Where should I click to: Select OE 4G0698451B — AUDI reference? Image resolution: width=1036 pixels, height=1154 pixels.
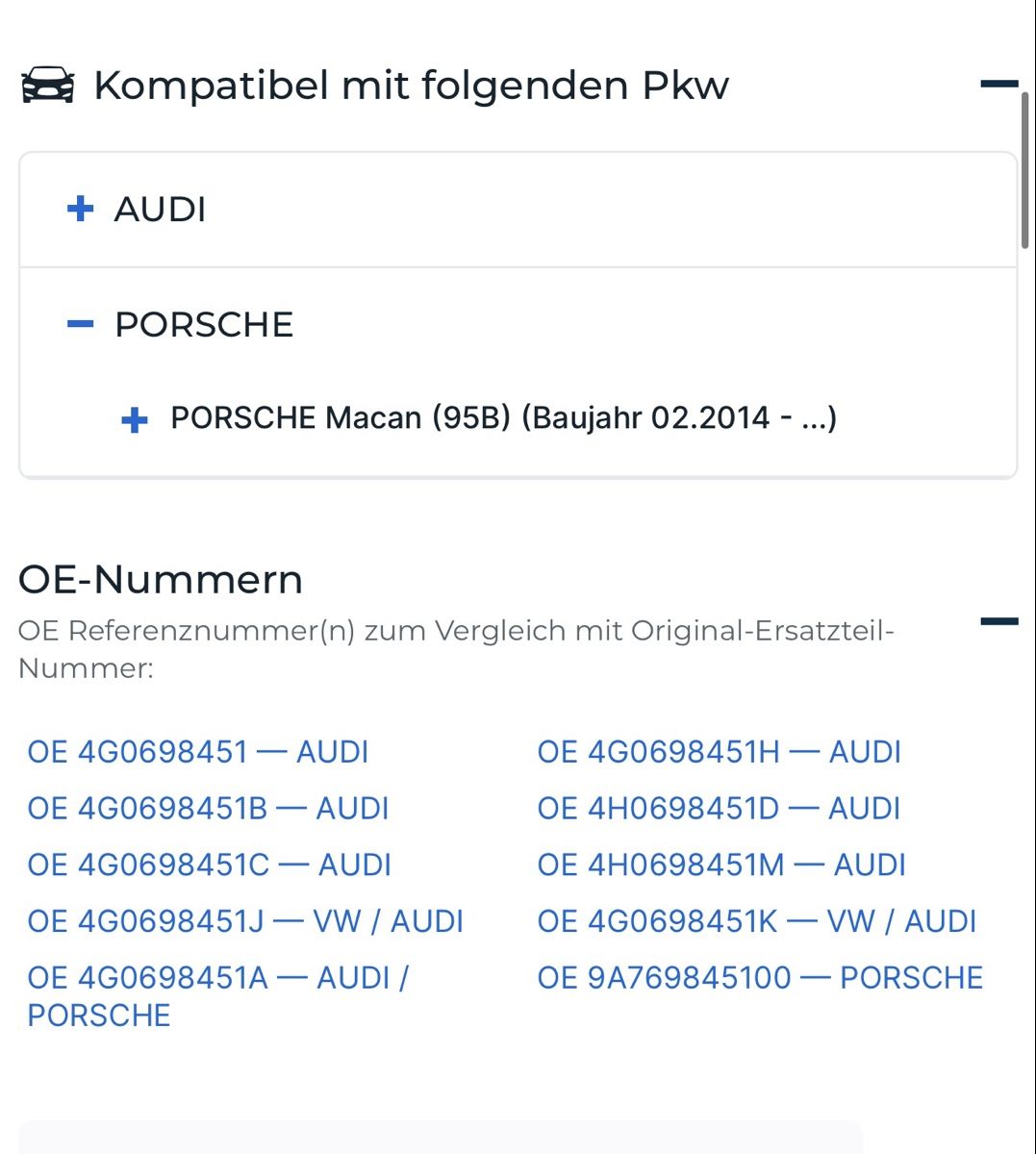(x=208, y=809)
